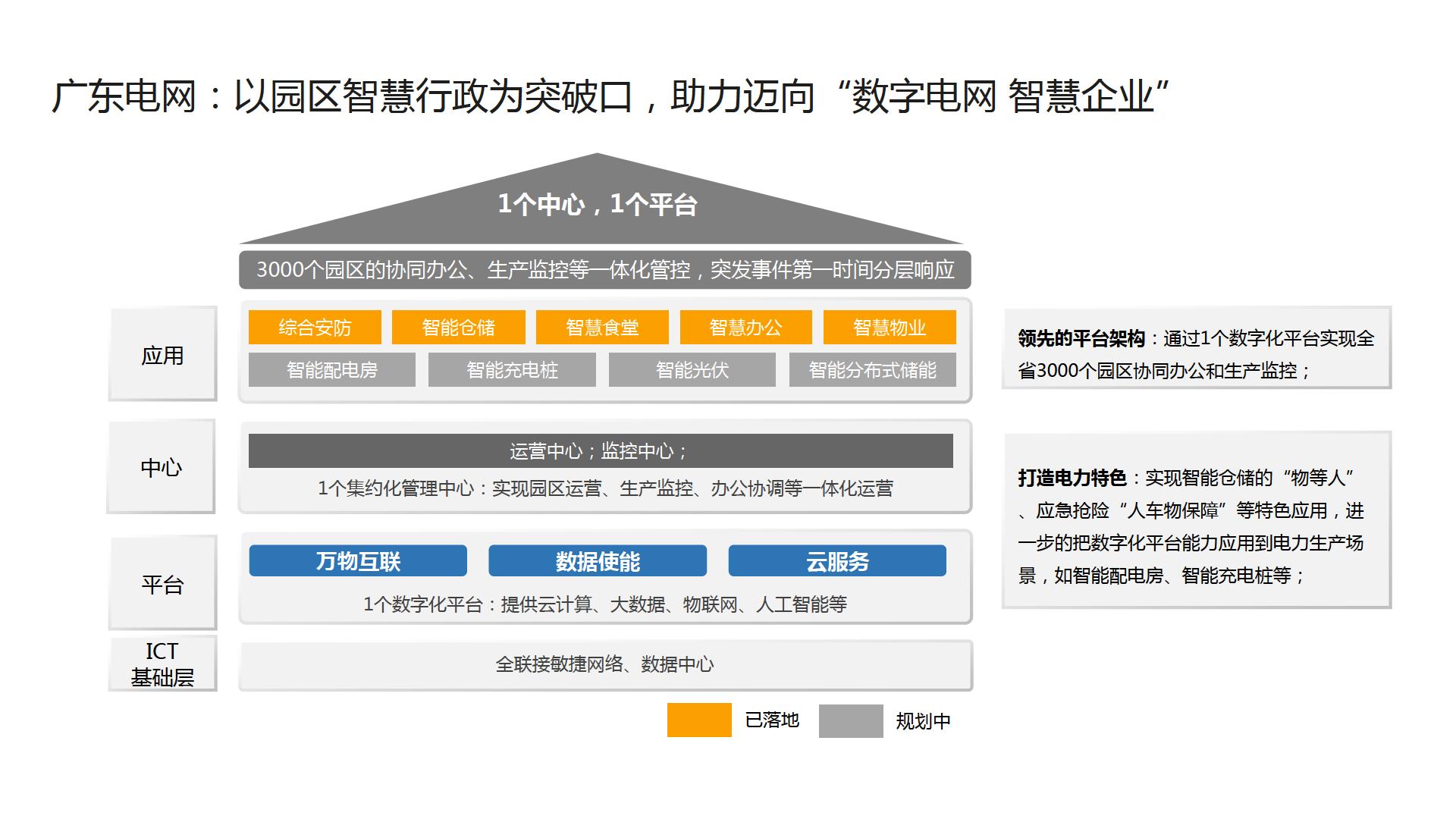This screenshot has width=1456, height=819.
Task: Click the gray 智能分布式储能 box
Action: 873,370
